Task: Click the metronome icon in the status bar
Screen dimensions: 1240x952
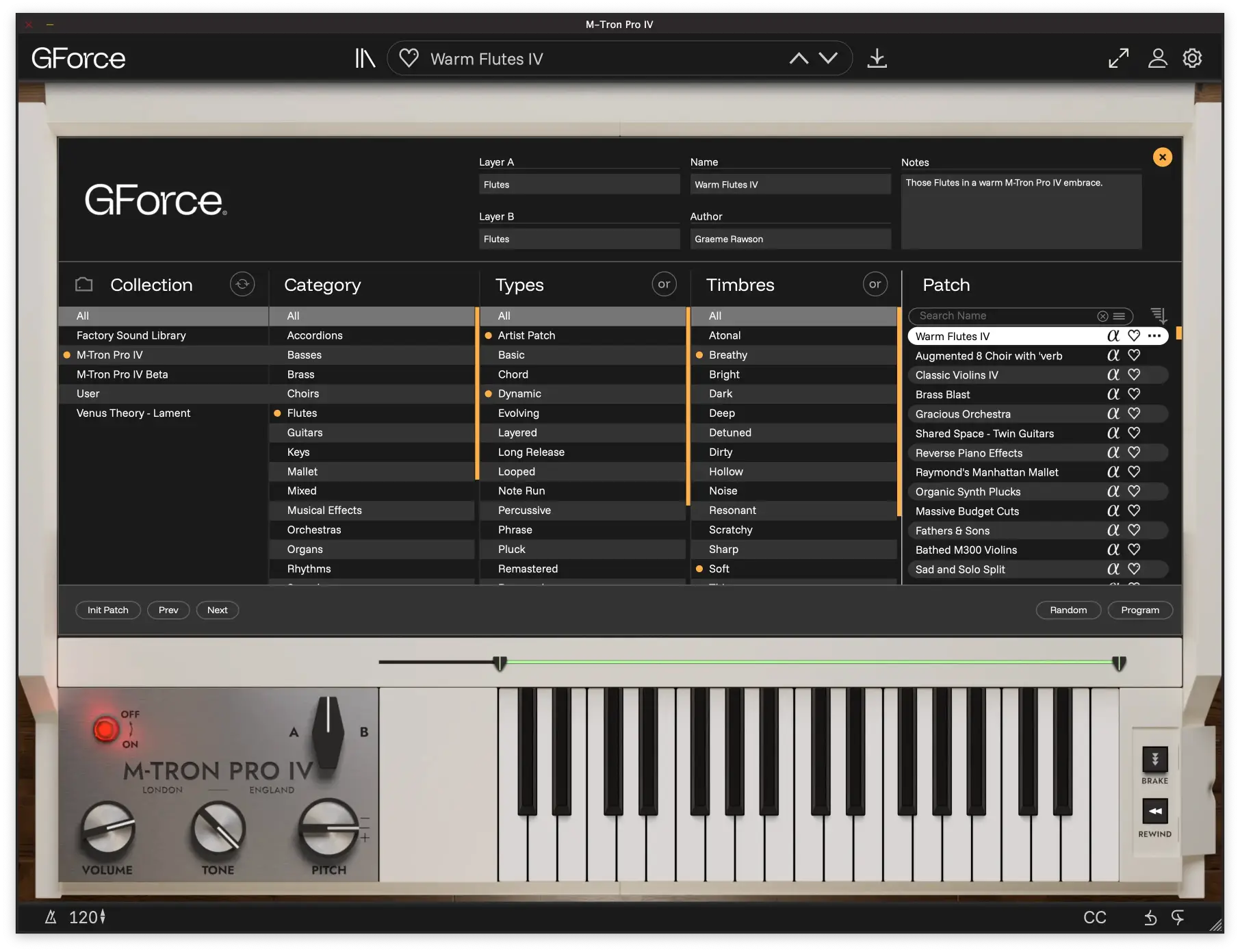Action: (x=51, y=917)
